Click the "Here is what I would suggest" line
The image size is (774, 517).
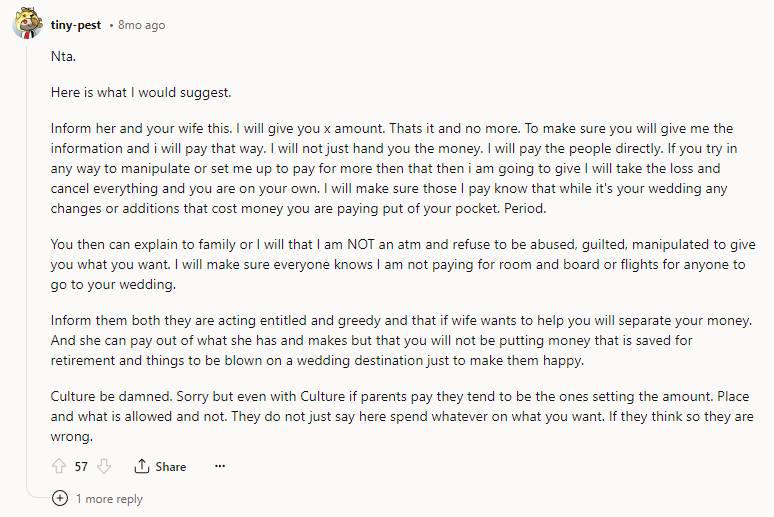pos(141,92)
